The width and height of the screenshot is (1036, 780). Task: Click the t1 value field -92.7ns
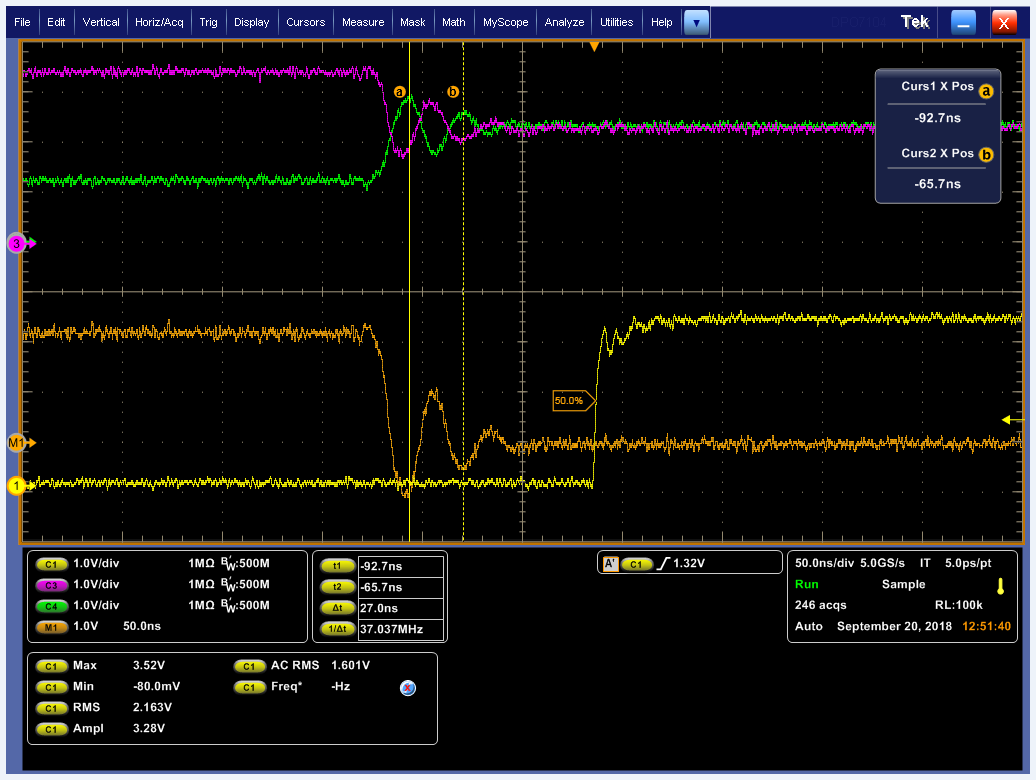pos(400,566)
